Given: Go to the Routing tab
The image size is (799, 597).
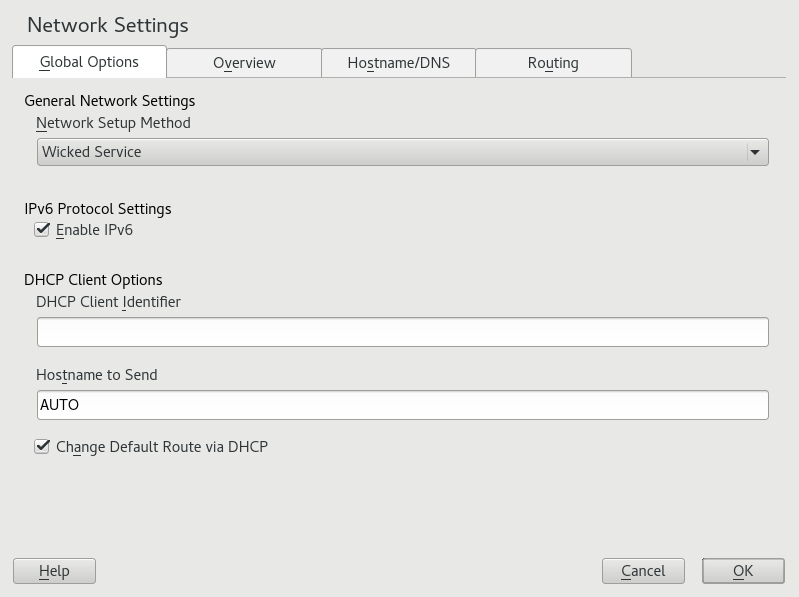Looking at the screenshot, I should click(x=553, y=63).
